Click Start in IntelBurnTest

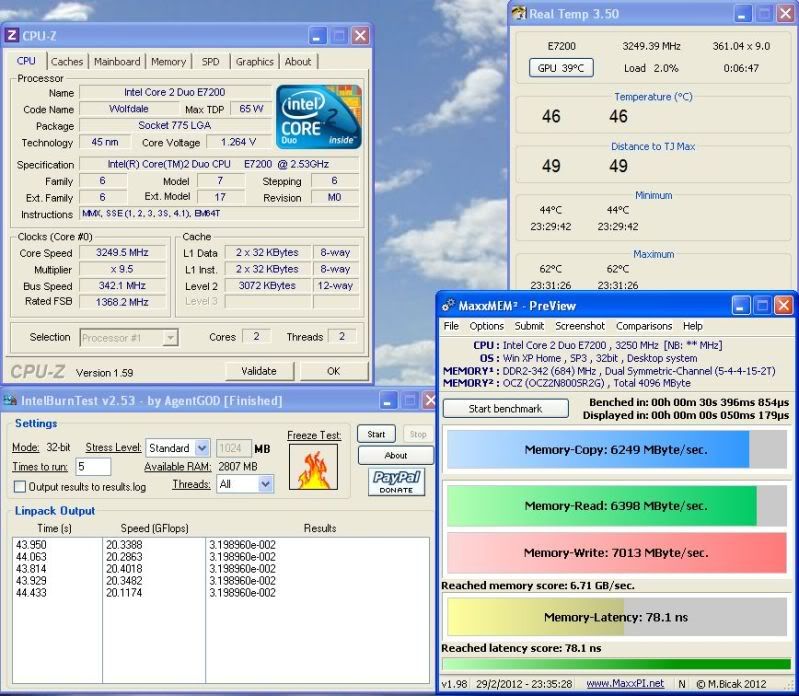coord(376,434)
